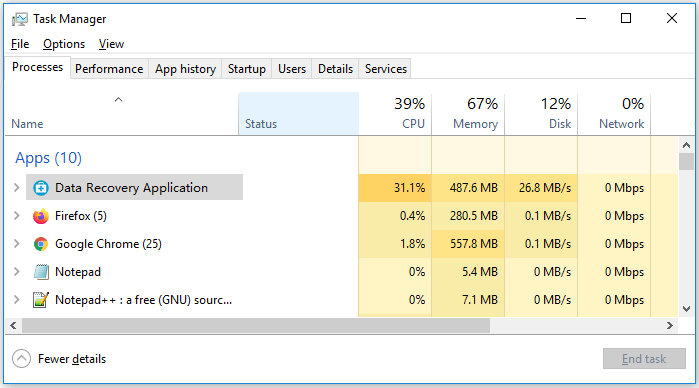This screenshot has height=388, width=699.
Task: Expand the Google Chrome (25) process group
Action: tap(16, 244)
